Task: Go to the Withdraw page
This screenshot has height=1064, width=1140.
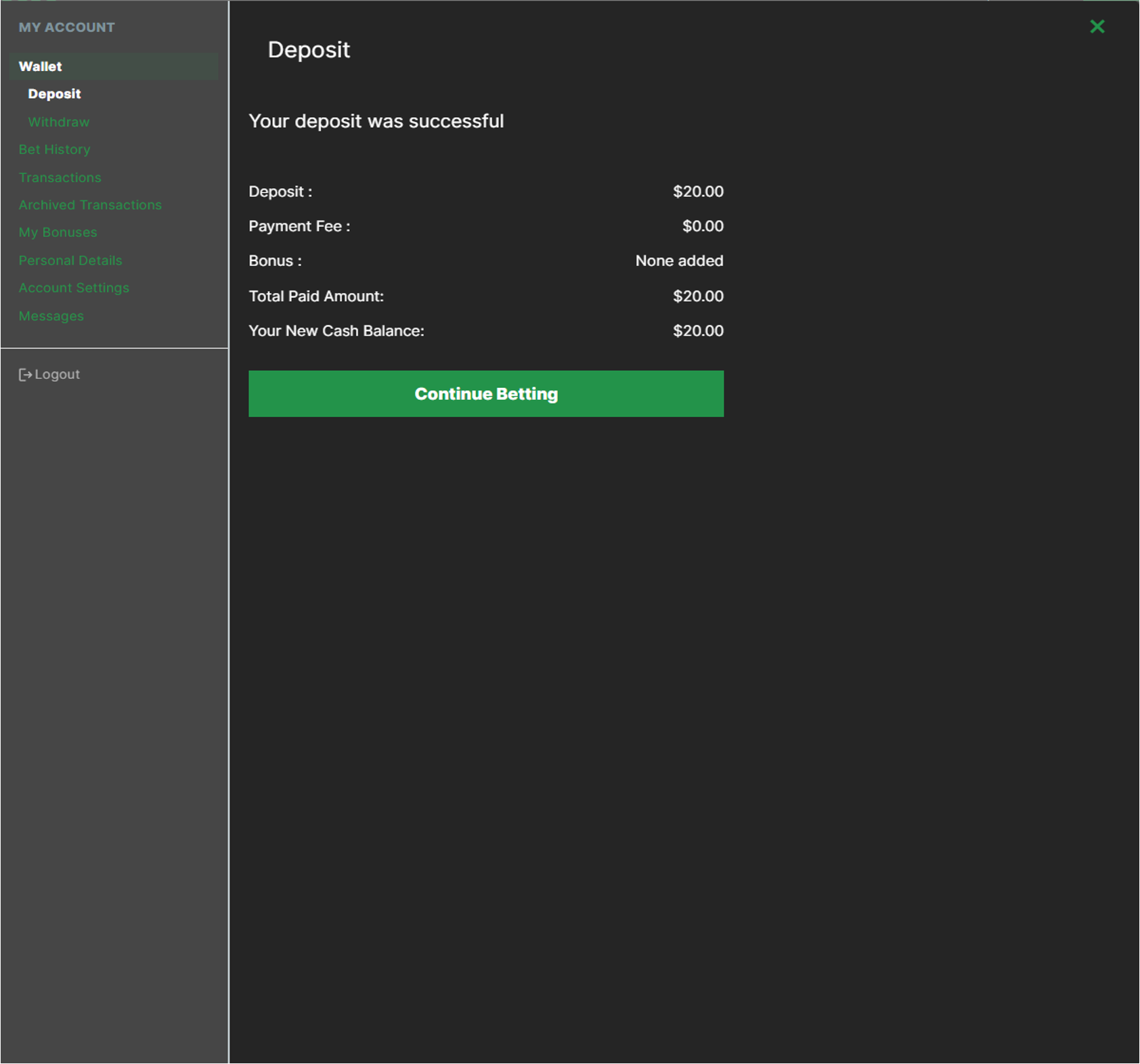Action: pos(58,122)
